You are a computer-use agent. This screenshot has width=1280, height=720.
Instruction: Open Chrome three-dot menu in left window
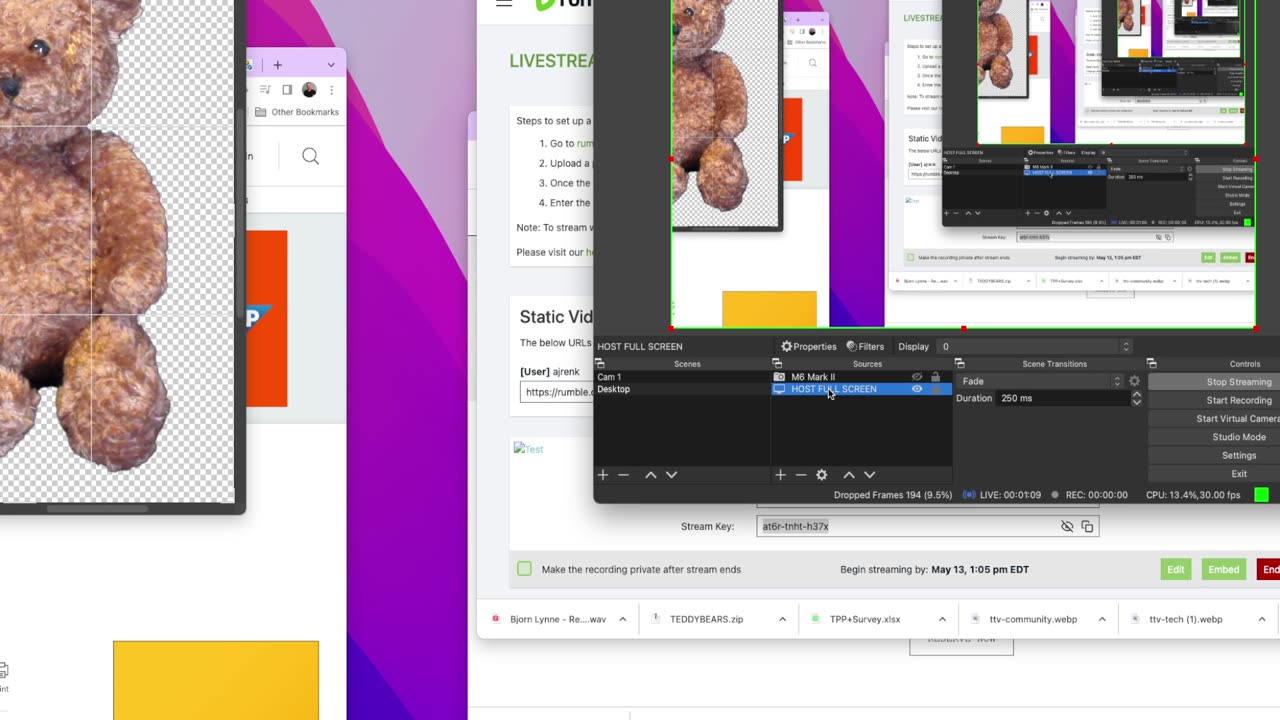(331, 90)
